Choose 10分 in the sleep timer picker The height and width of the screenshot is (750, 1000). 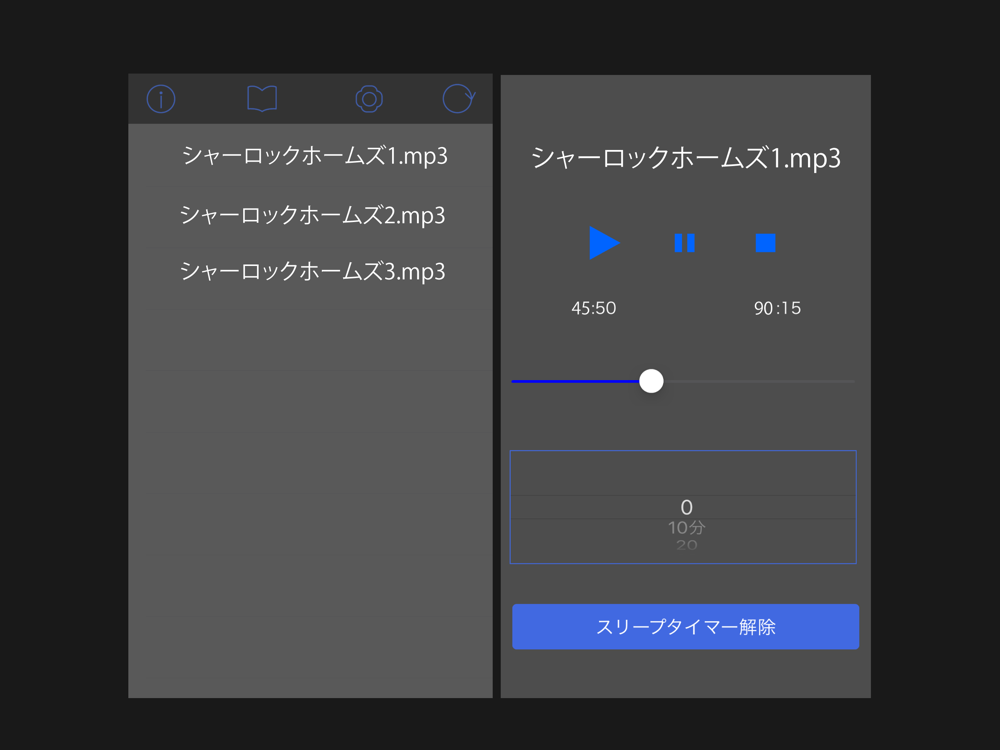pos(686,528)
